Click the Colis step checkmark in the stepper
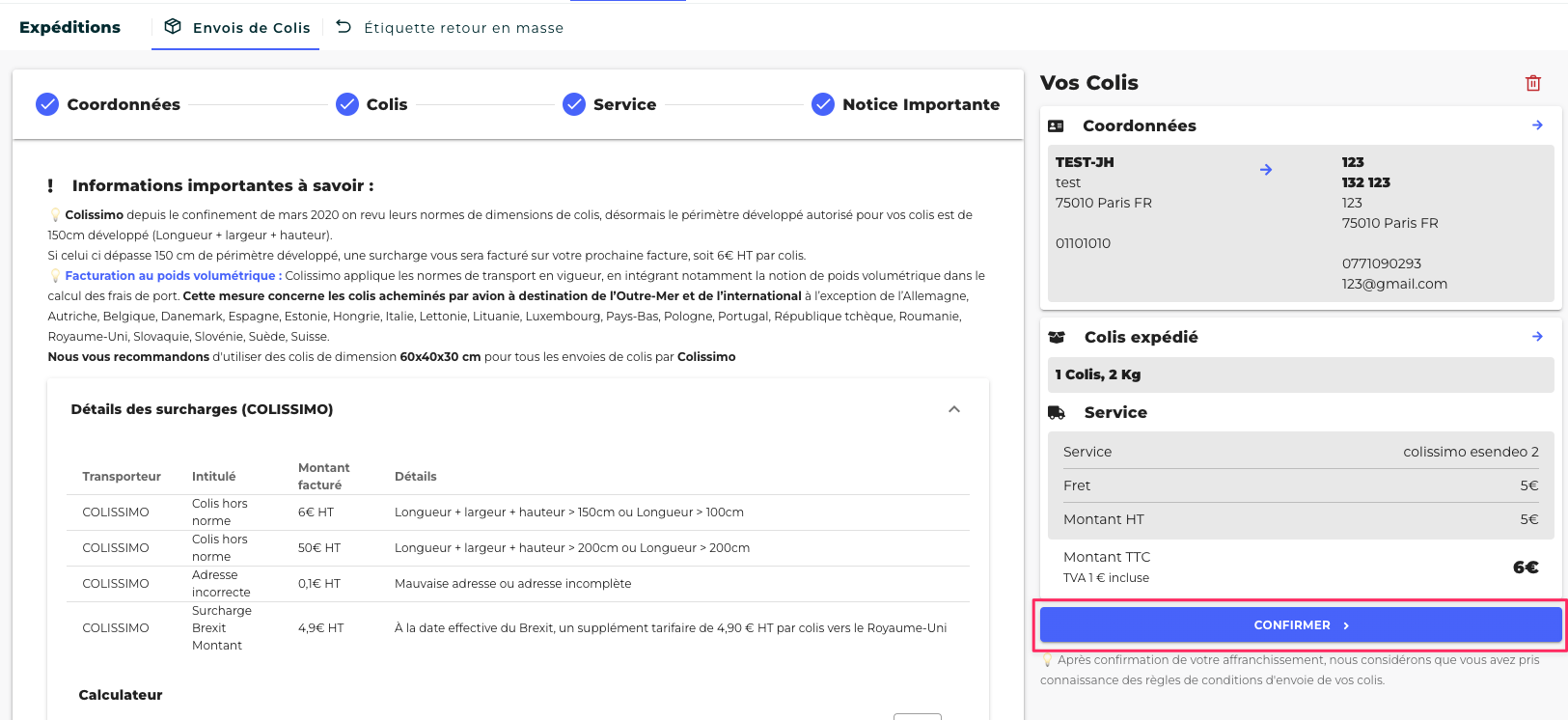Viewport: 1568px width, 720px height. point(347,104)
